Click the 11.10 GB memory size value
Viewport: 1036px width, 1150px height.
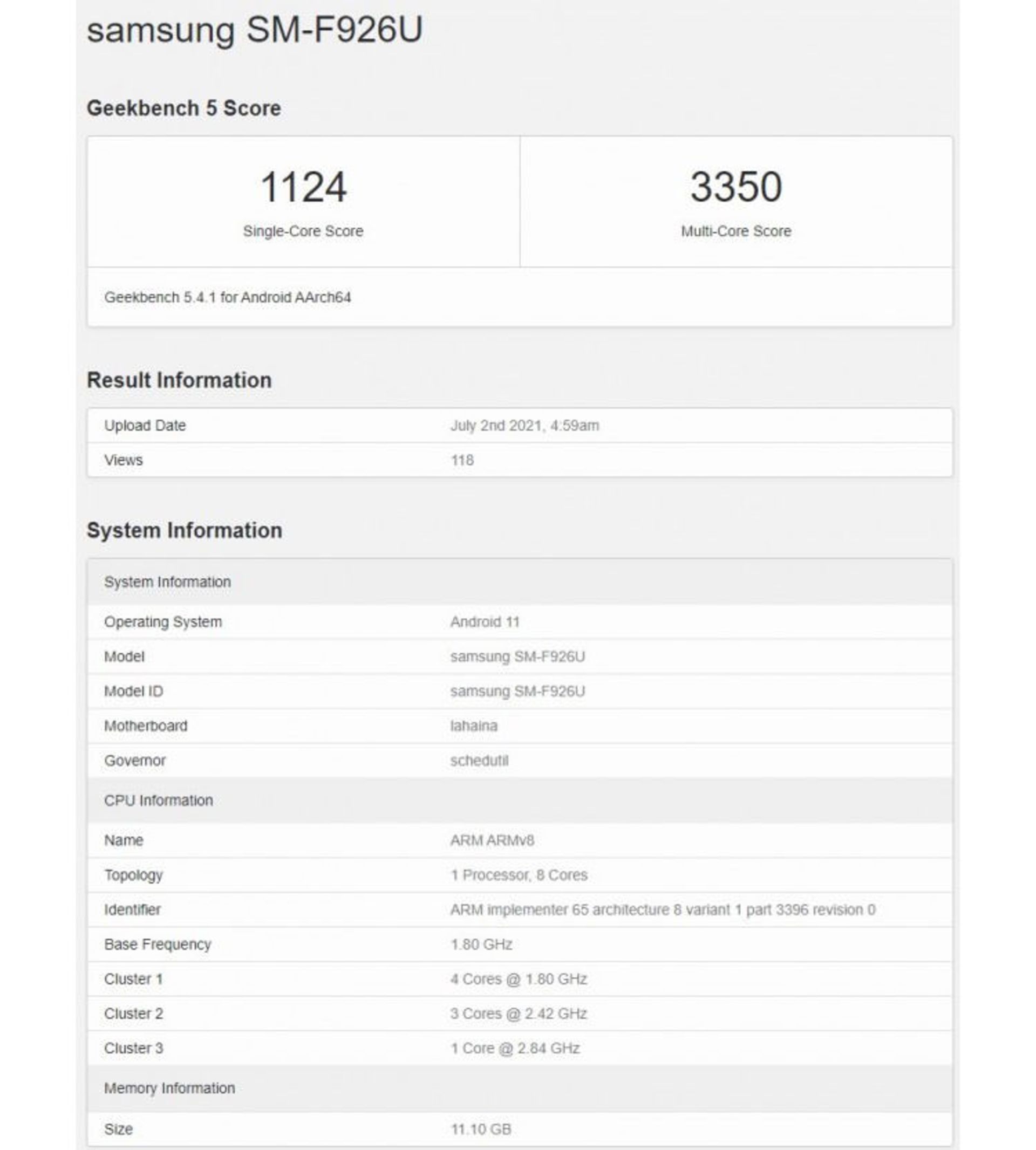(480, 1129)
